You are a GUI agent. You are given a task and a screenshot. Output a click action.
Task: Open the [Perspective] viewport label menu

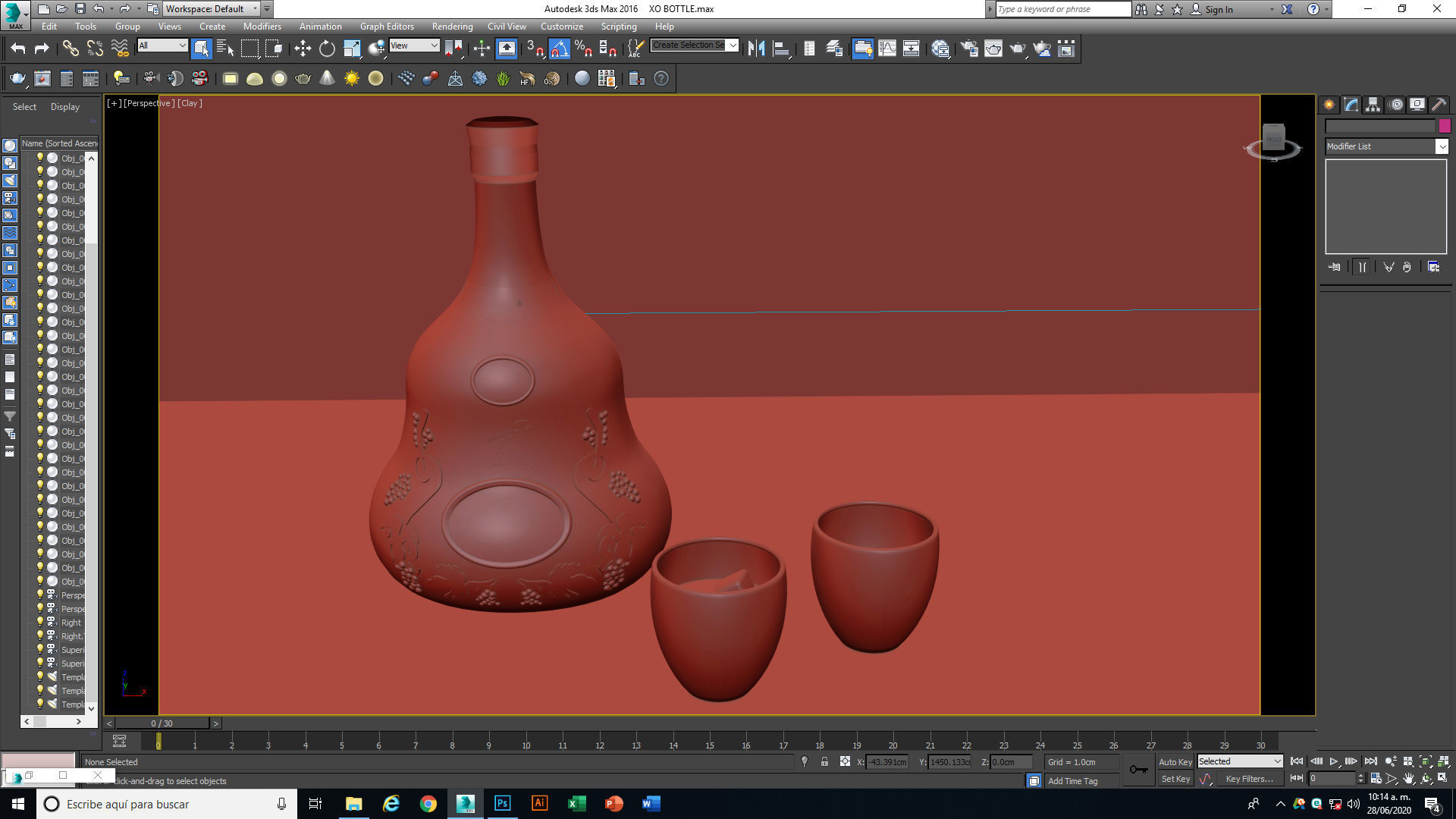(x=149, y=103)
